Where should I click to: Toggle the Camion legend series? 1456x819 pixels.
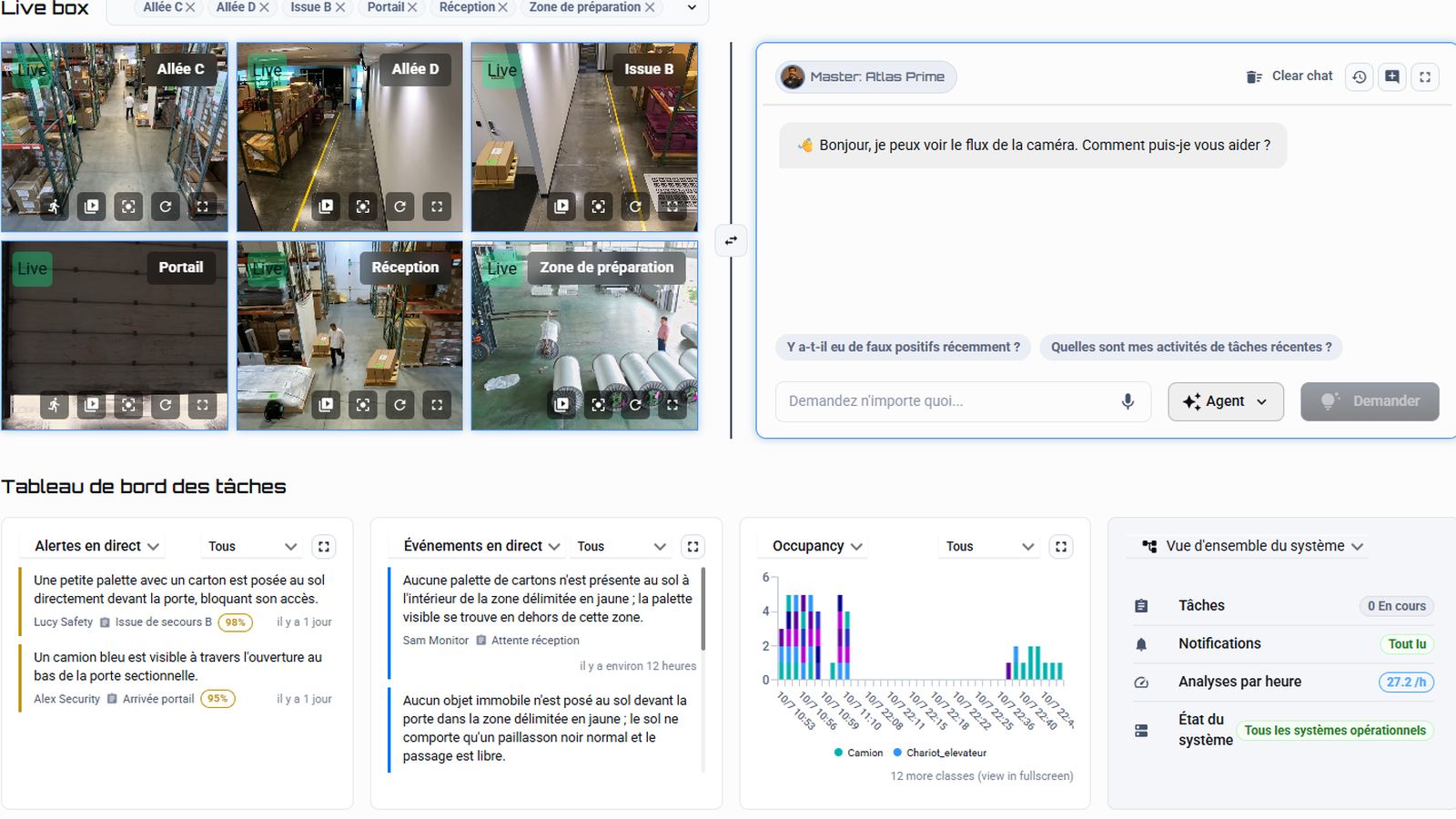click(858, 753)
